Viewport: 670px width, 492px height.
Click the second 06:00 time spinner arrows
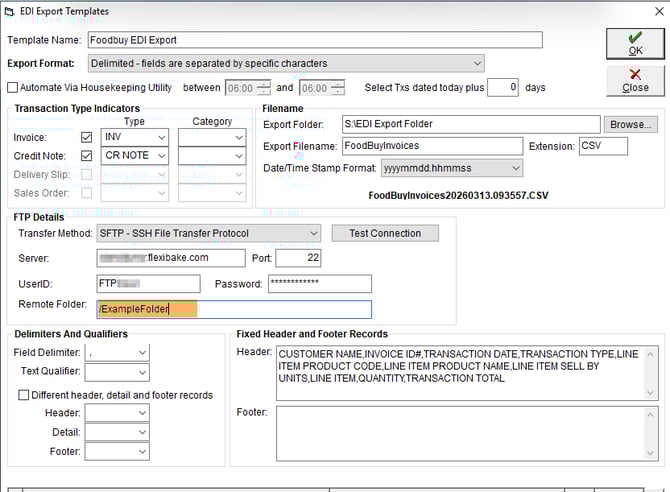pos(338,88)
